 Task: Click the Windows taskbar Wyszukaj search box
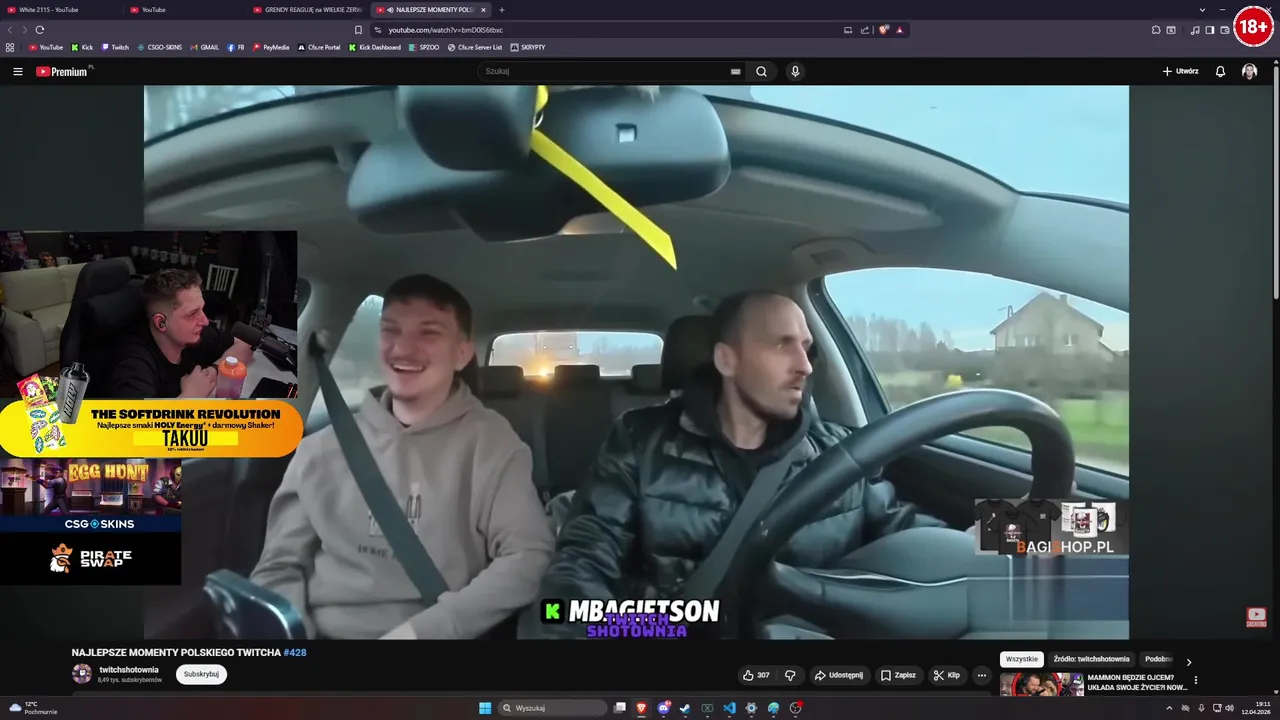tap(553, 708)
